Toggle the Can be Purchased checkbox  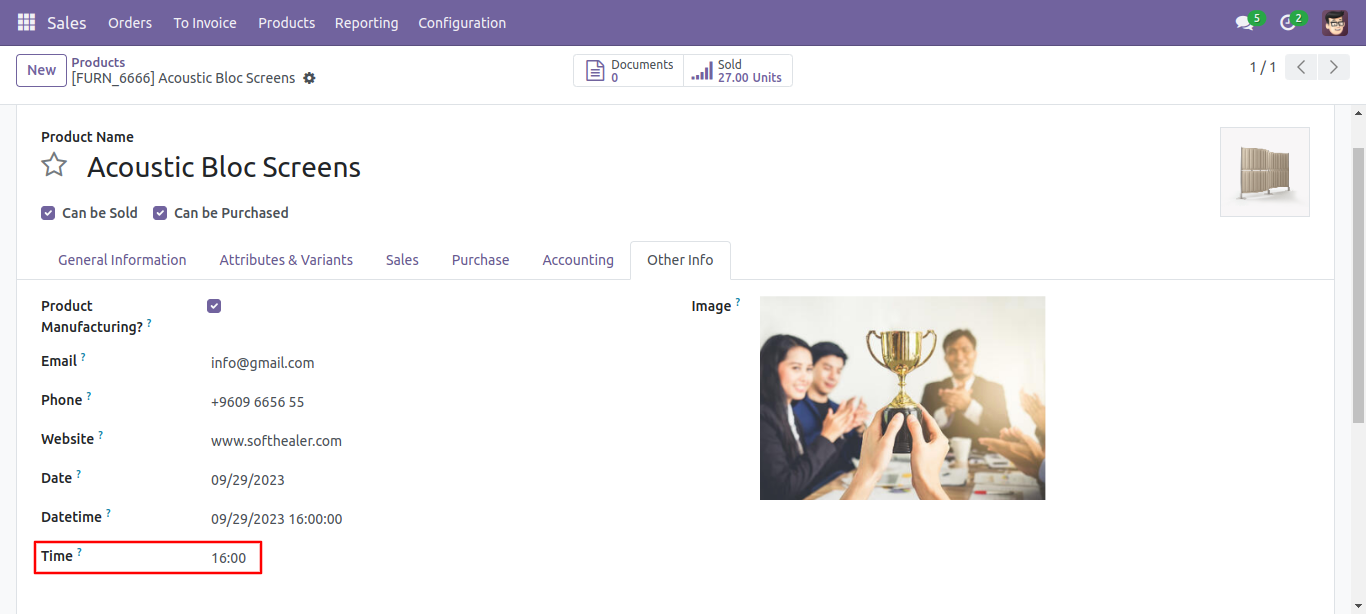tap(160, 213)
